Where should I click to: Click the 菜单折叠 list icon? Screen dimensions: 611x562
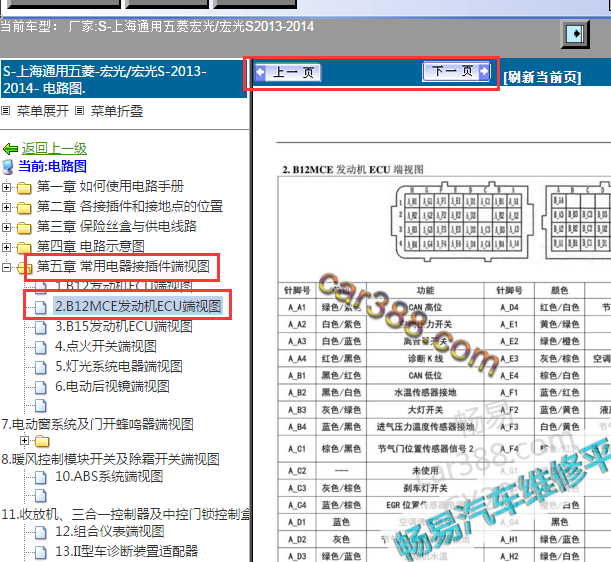click(x=79, y=111)
